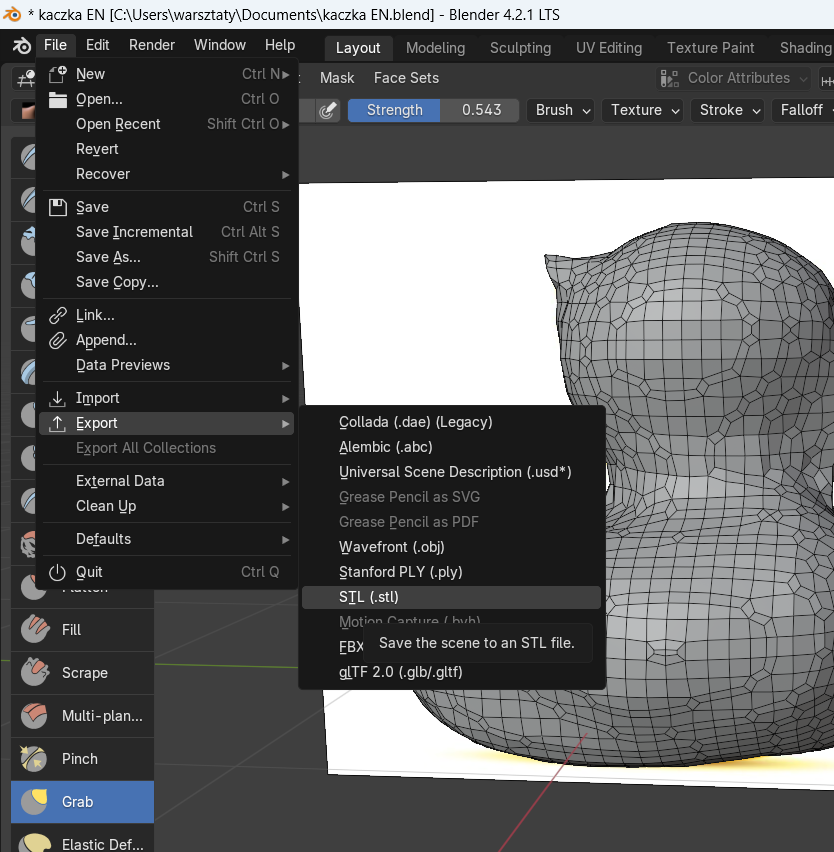The width and height of the screenshot is (834, 852).
Task: Expand the Defaults submenu
Action: [167, 540]
